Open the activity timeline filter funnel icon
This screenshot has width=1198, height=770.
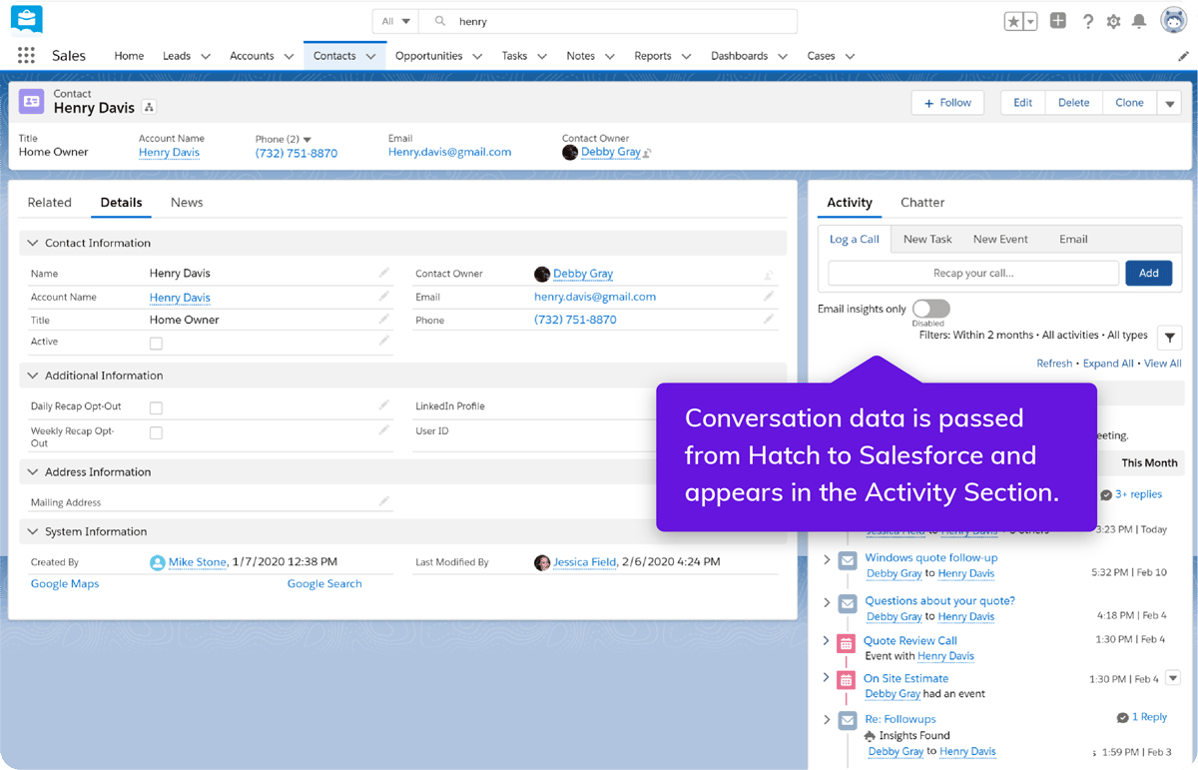pos(1169,337)
